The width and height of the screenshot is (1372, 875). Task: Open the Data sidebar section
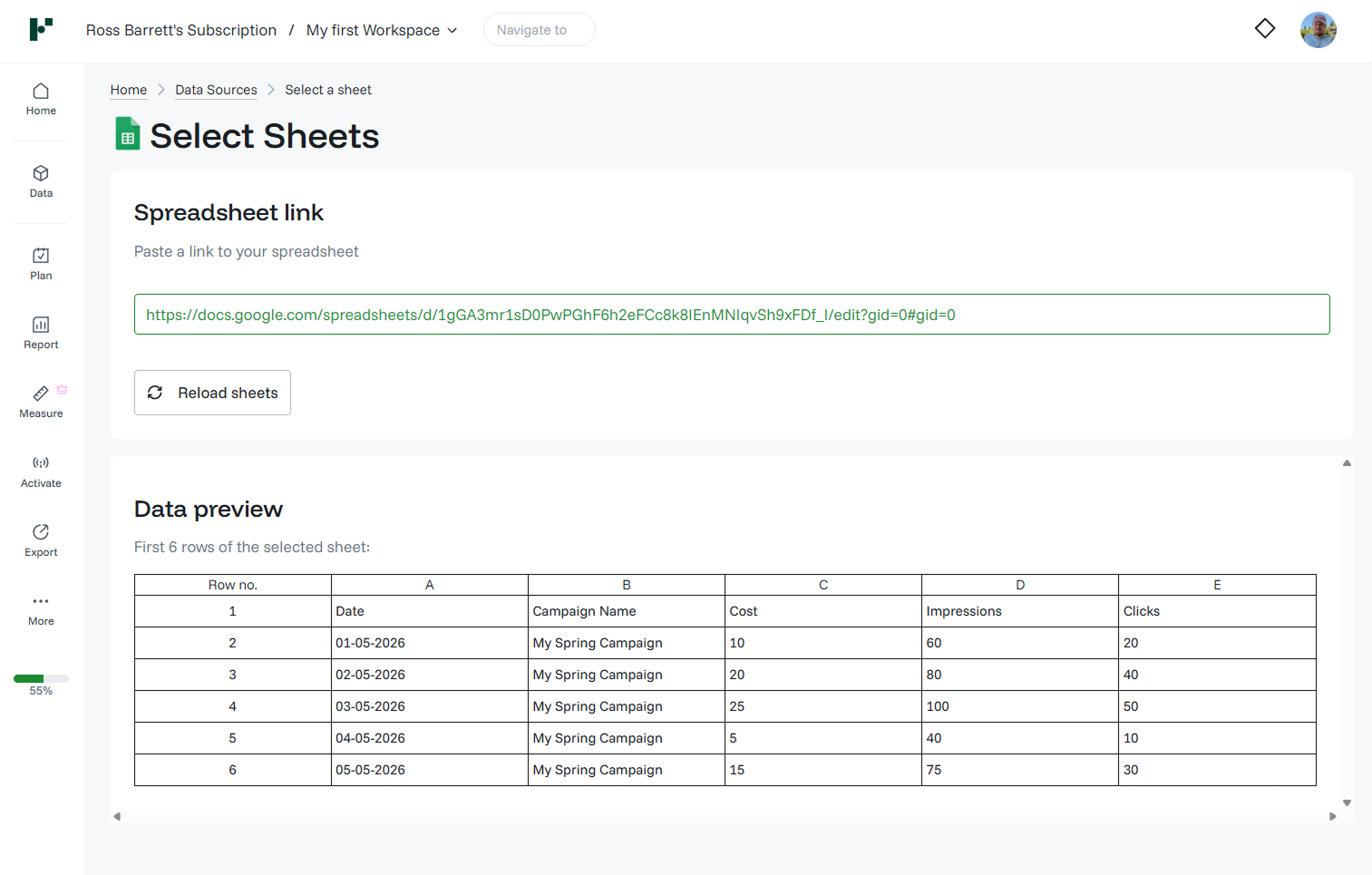(x=41, y=181)
